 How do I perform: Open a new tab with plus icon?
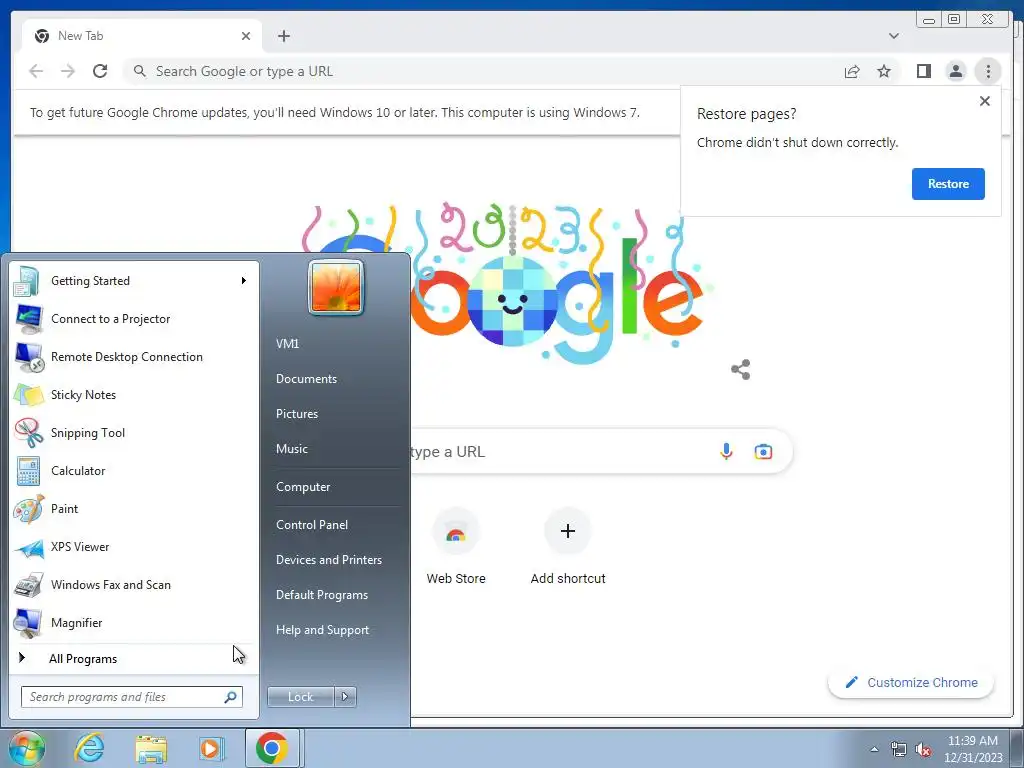pos(283,36)
